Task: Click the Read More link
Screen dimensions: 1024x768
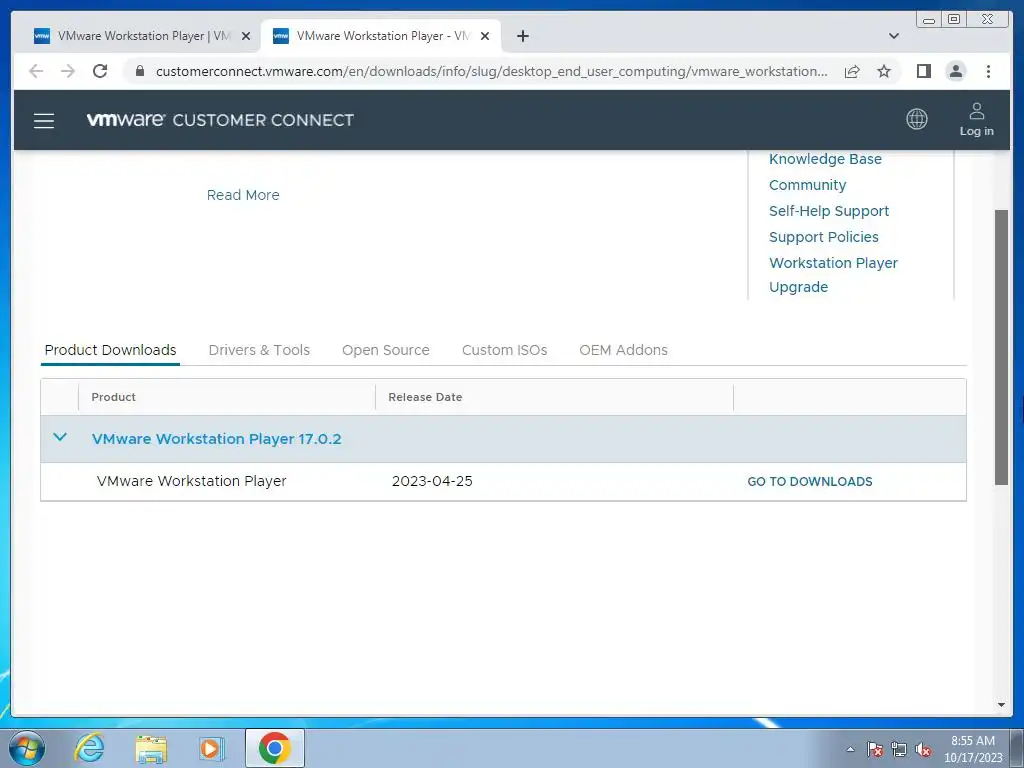Action: (x=243, y=195)
